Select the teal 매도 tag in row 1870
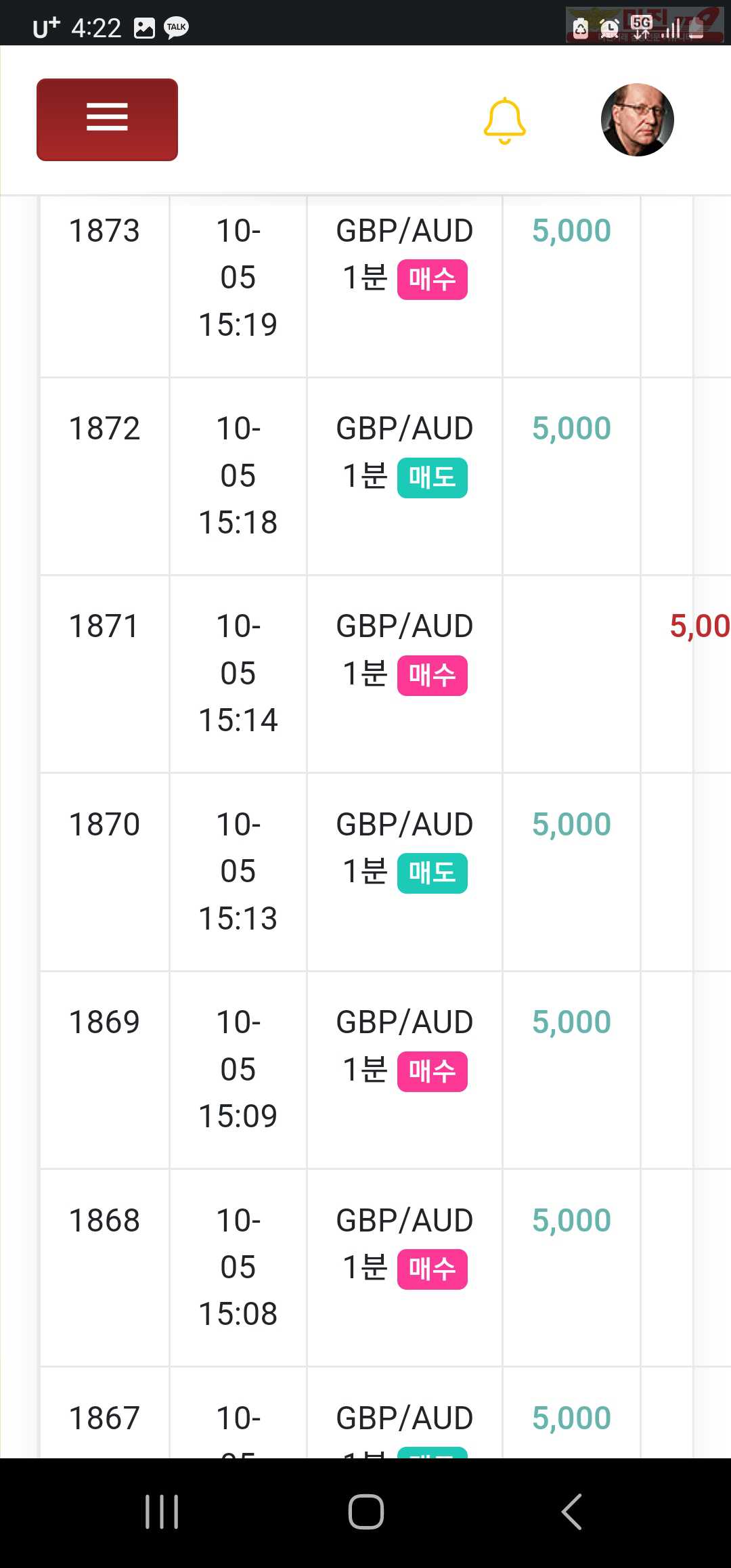The height and width of the screenshot is (1568, 731). point(433,873)
